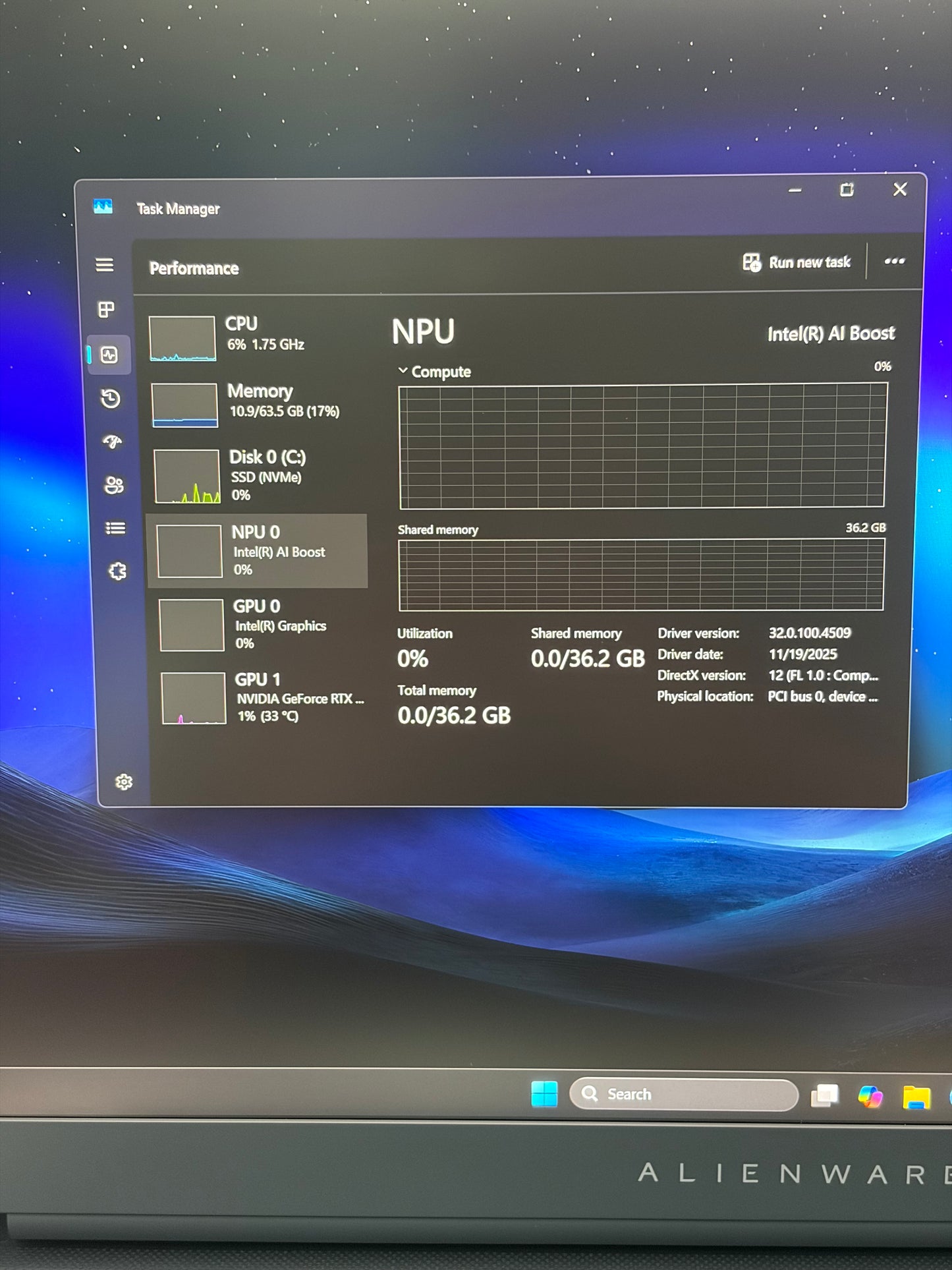
Task: Click the Utilization 0% value
Action: 412,658
